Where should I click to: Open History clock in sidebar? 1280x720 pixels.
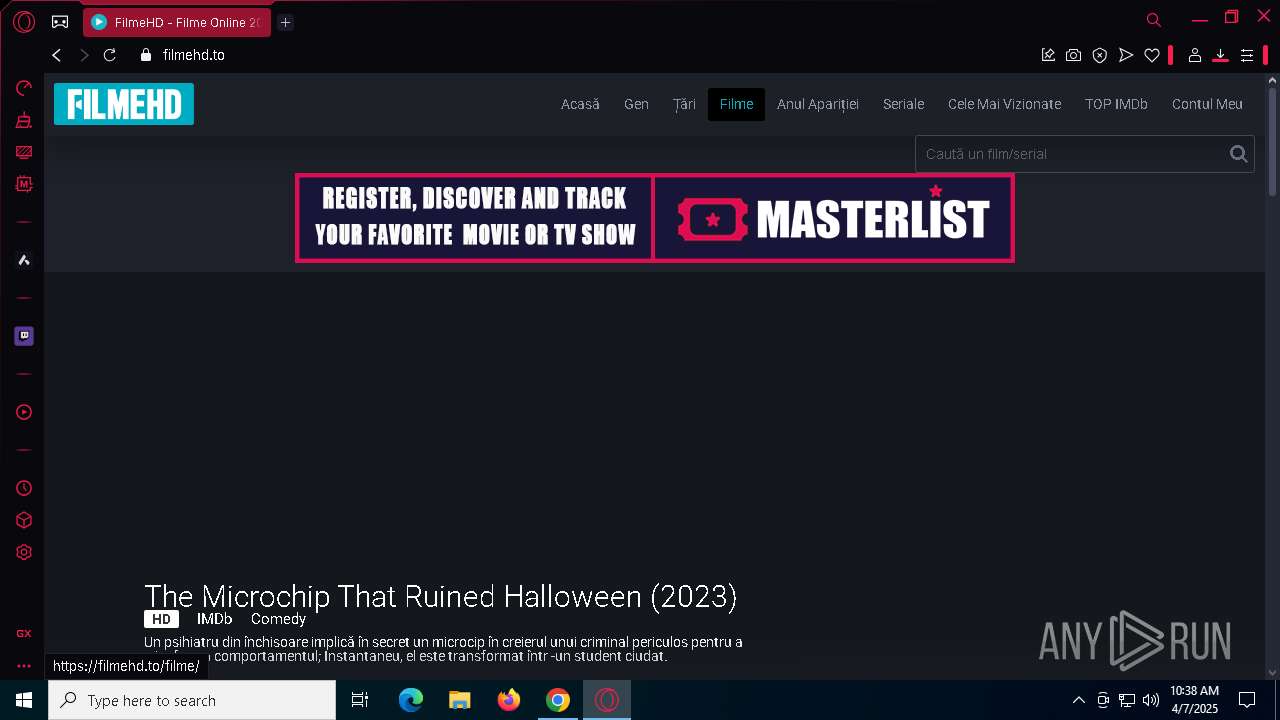[x=24, y=488]
